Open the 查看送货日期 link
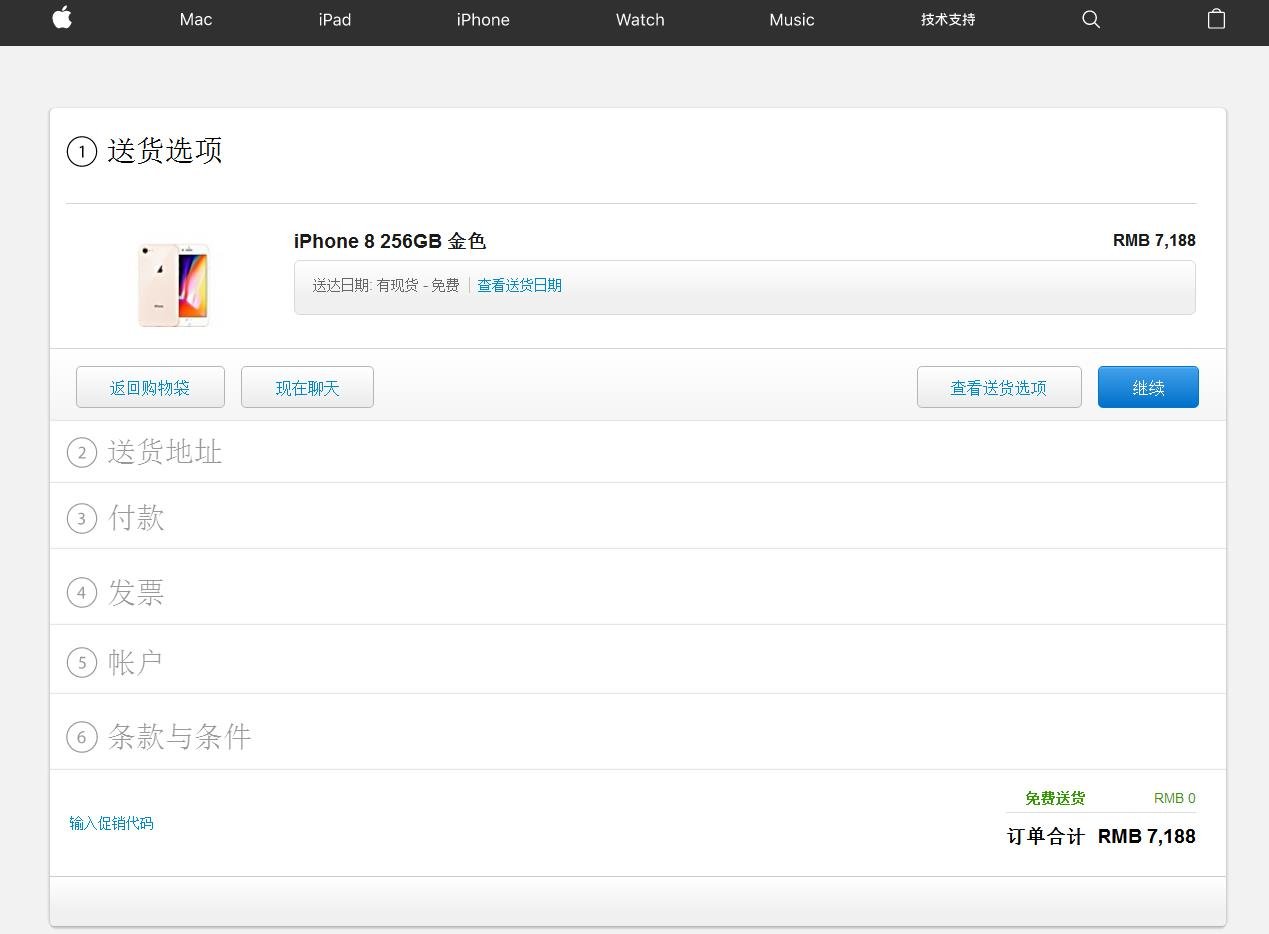 [519, 286]
